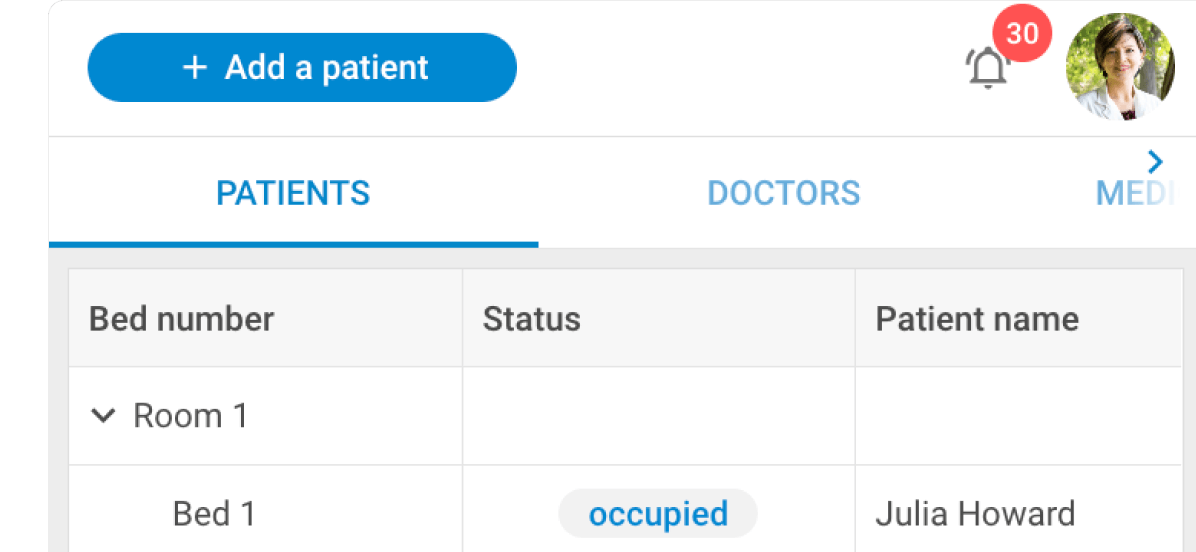Click the empty Status cell of Room 1

pyautogui.click(x=658, y=416)
